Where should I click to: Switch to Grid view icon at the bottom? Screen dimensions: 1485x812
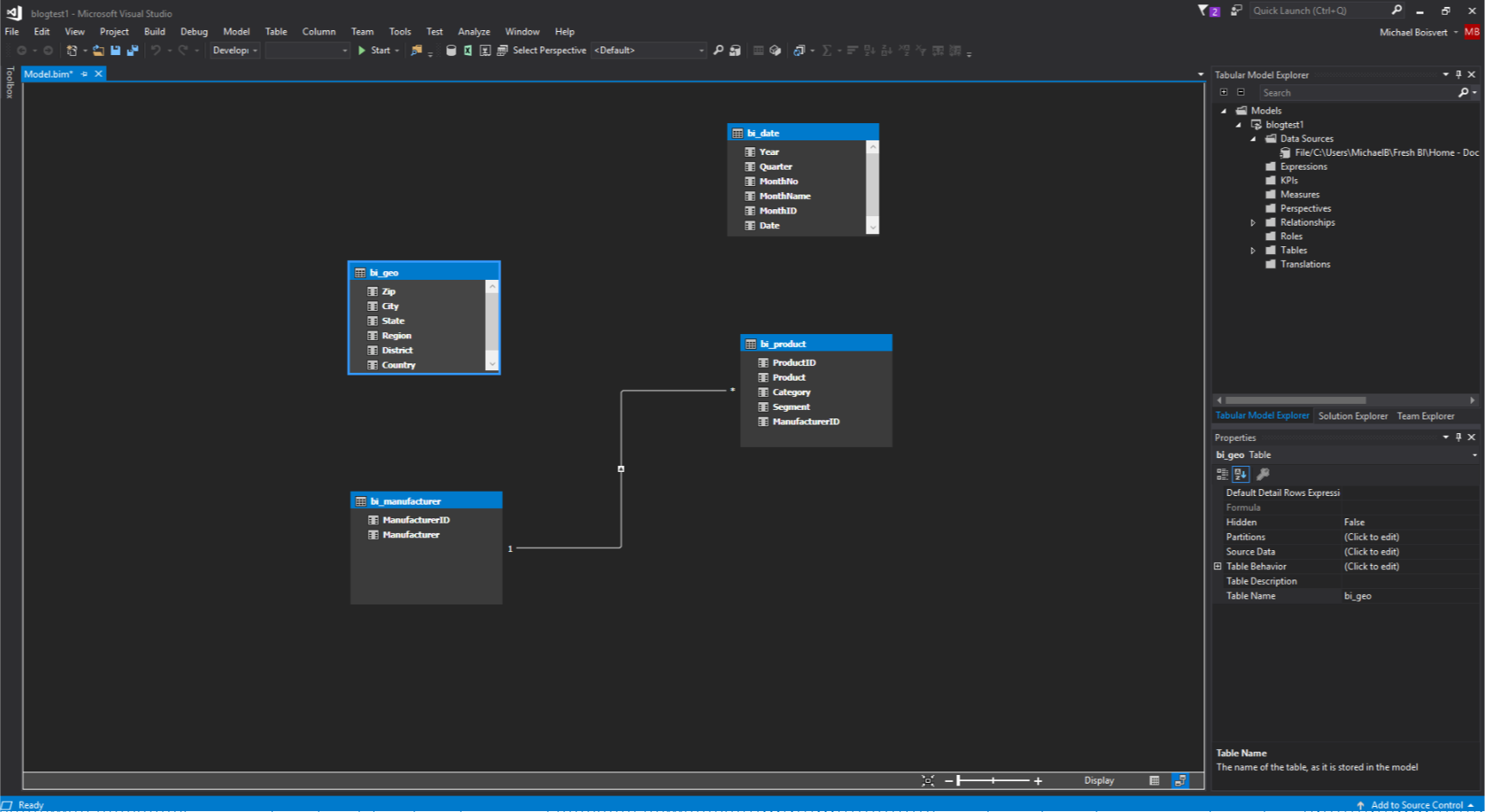[1154, 780]
